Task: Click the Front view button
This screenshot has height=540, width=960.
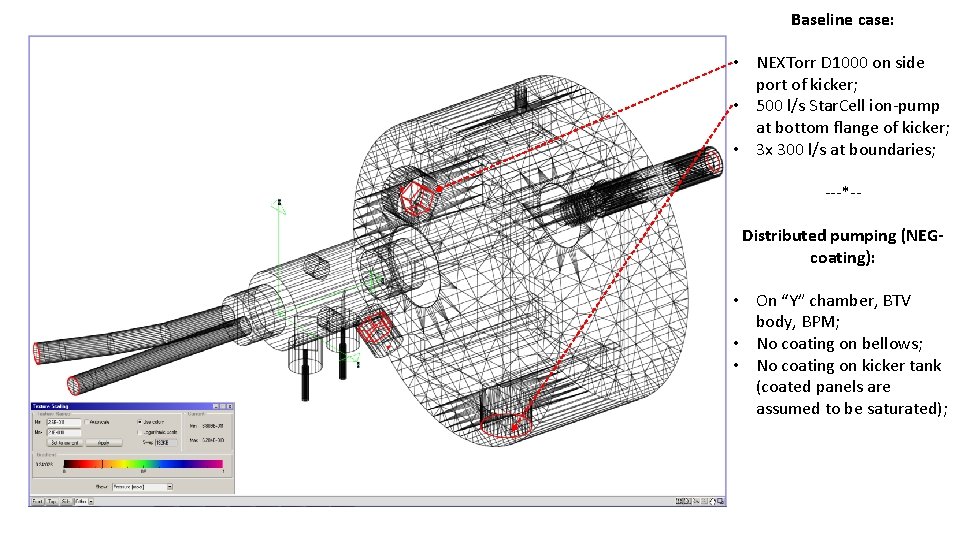Action: (37, 501)
